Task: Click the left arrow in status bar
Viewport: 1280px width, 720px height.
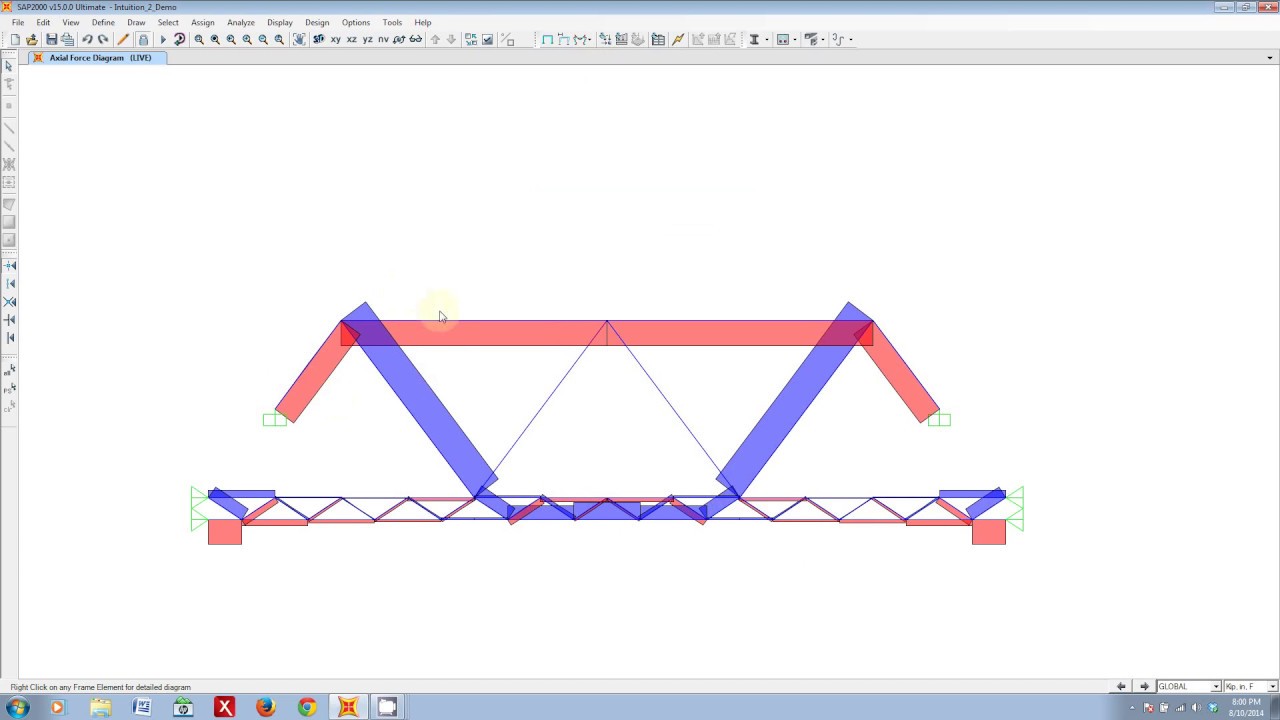Action: [1121, 687]
